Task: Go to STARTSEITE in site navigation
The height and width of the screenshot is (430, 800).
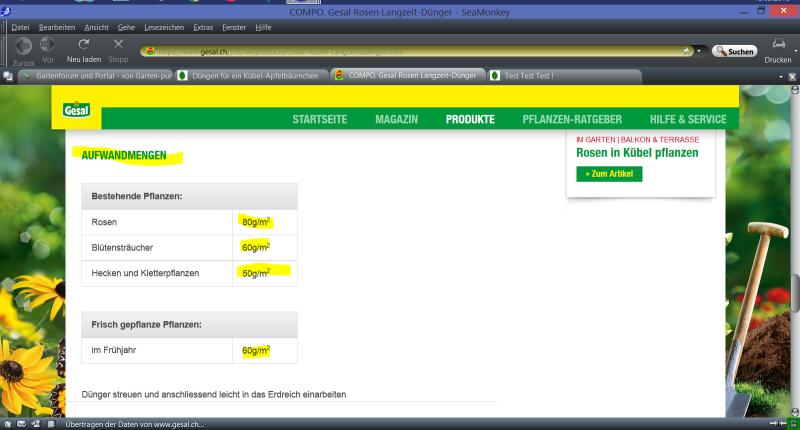Action: point(319,119)
